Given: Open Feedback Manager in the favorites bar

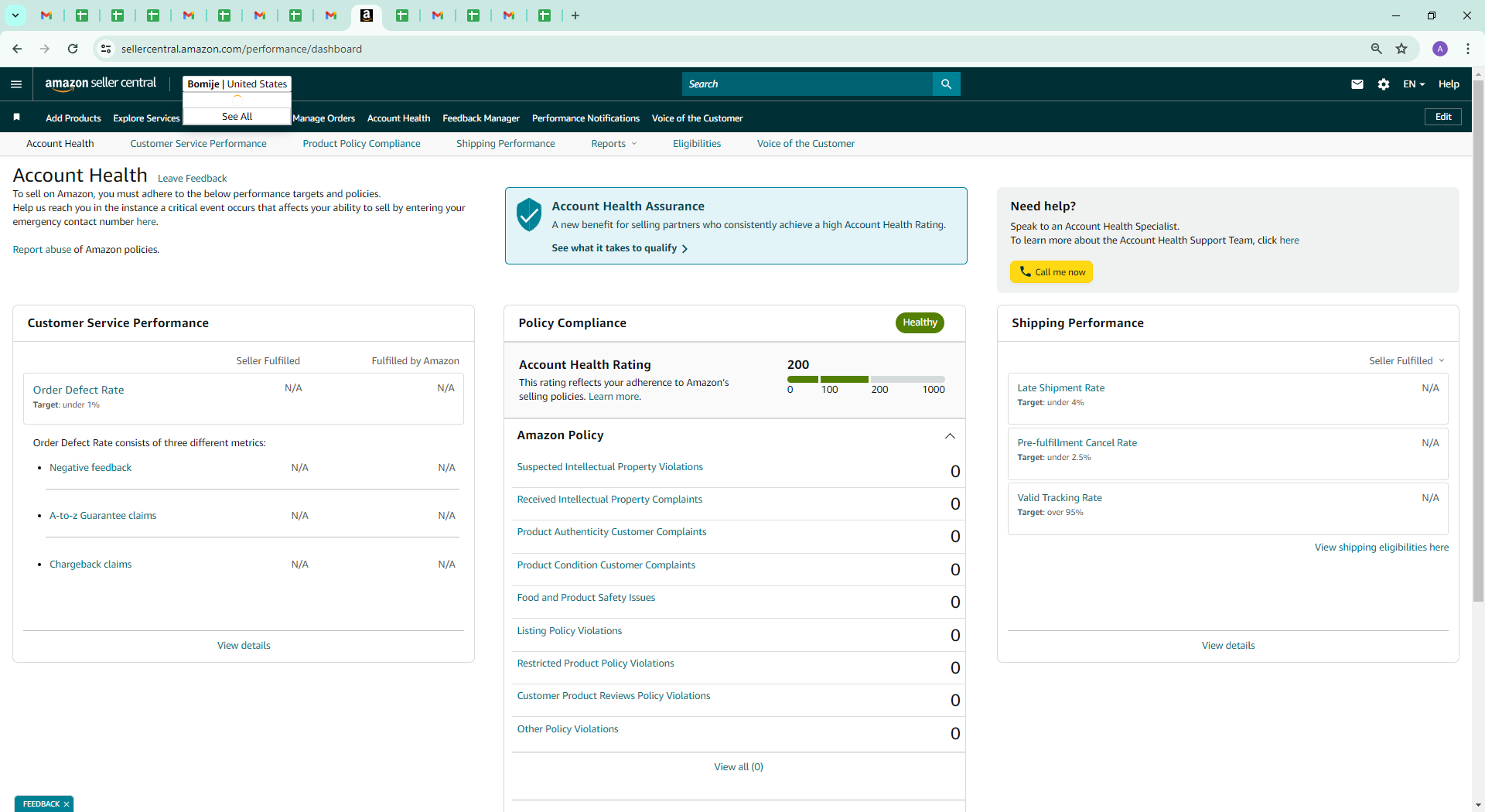Looking at the screenshot, I should [481, 118].
